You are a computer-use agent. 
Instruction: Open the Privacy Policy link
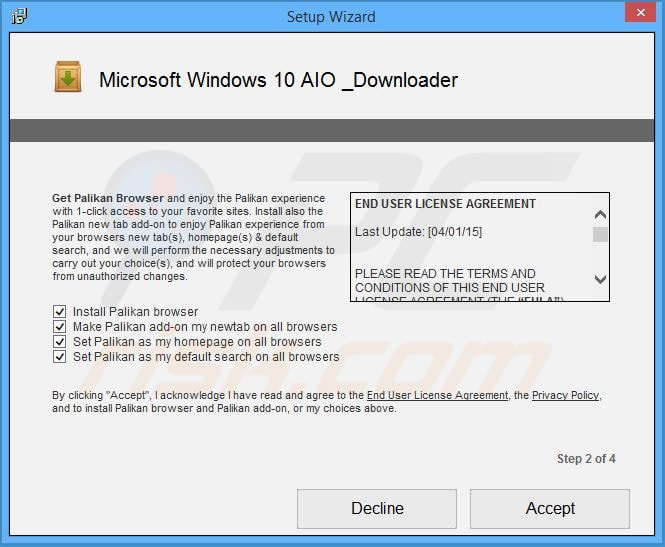pyautogui.click(x=565, y=395)
